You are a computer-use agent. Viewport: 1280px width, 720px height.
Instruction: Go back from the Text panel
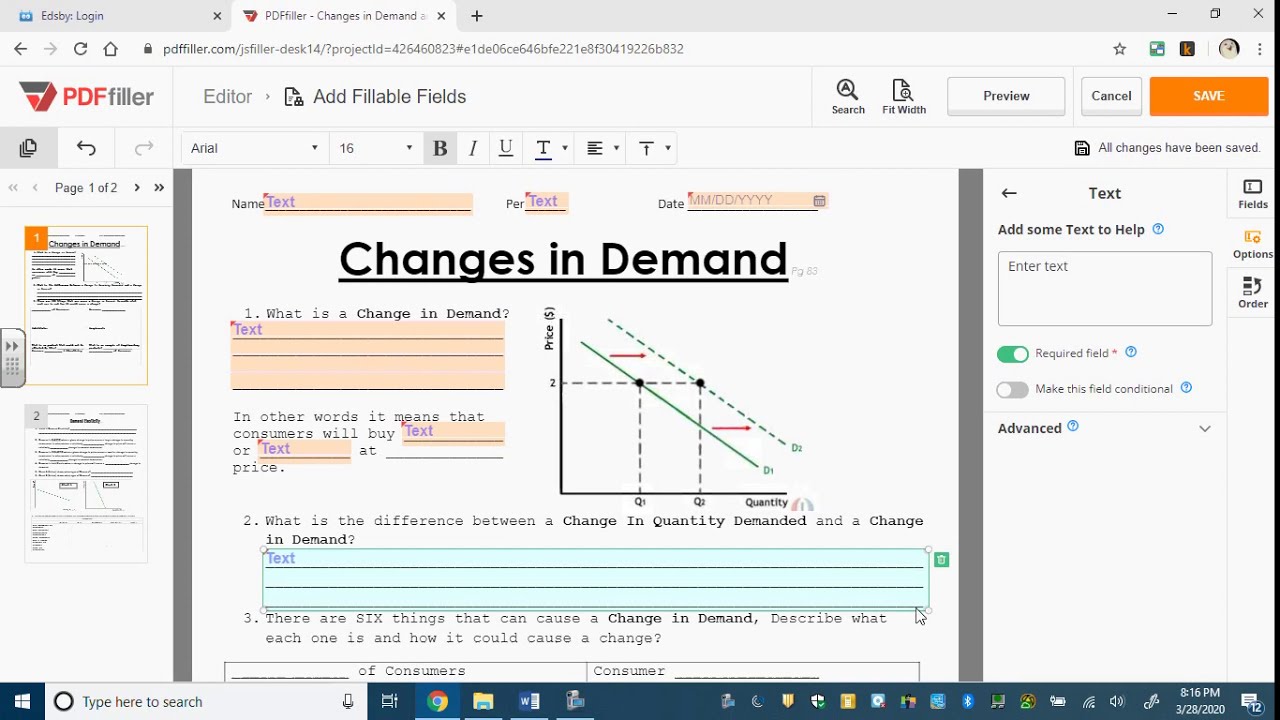[1009, 193]
